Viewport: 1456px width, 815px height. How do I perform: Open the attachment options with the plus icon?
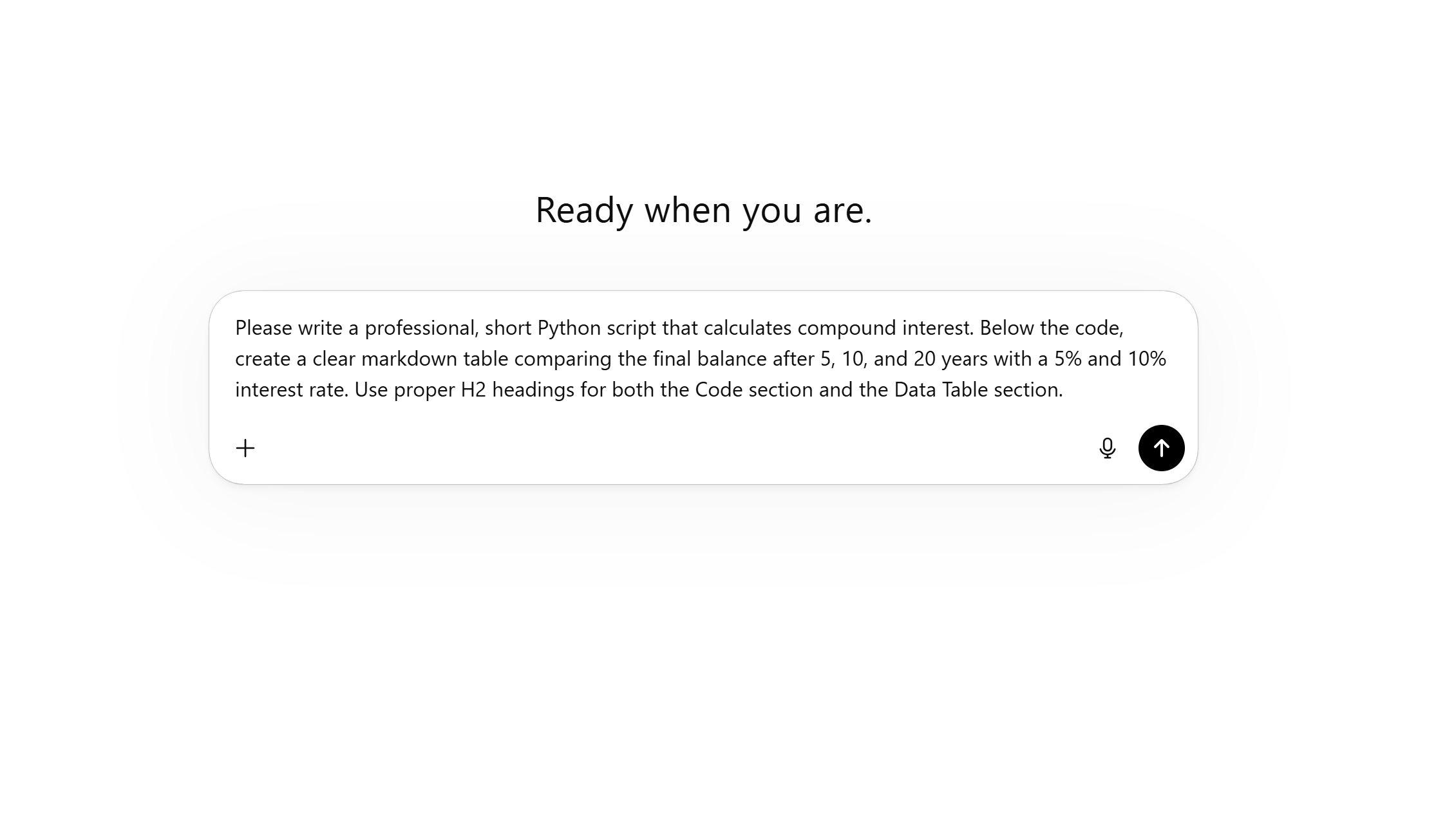tap(245, 448)
